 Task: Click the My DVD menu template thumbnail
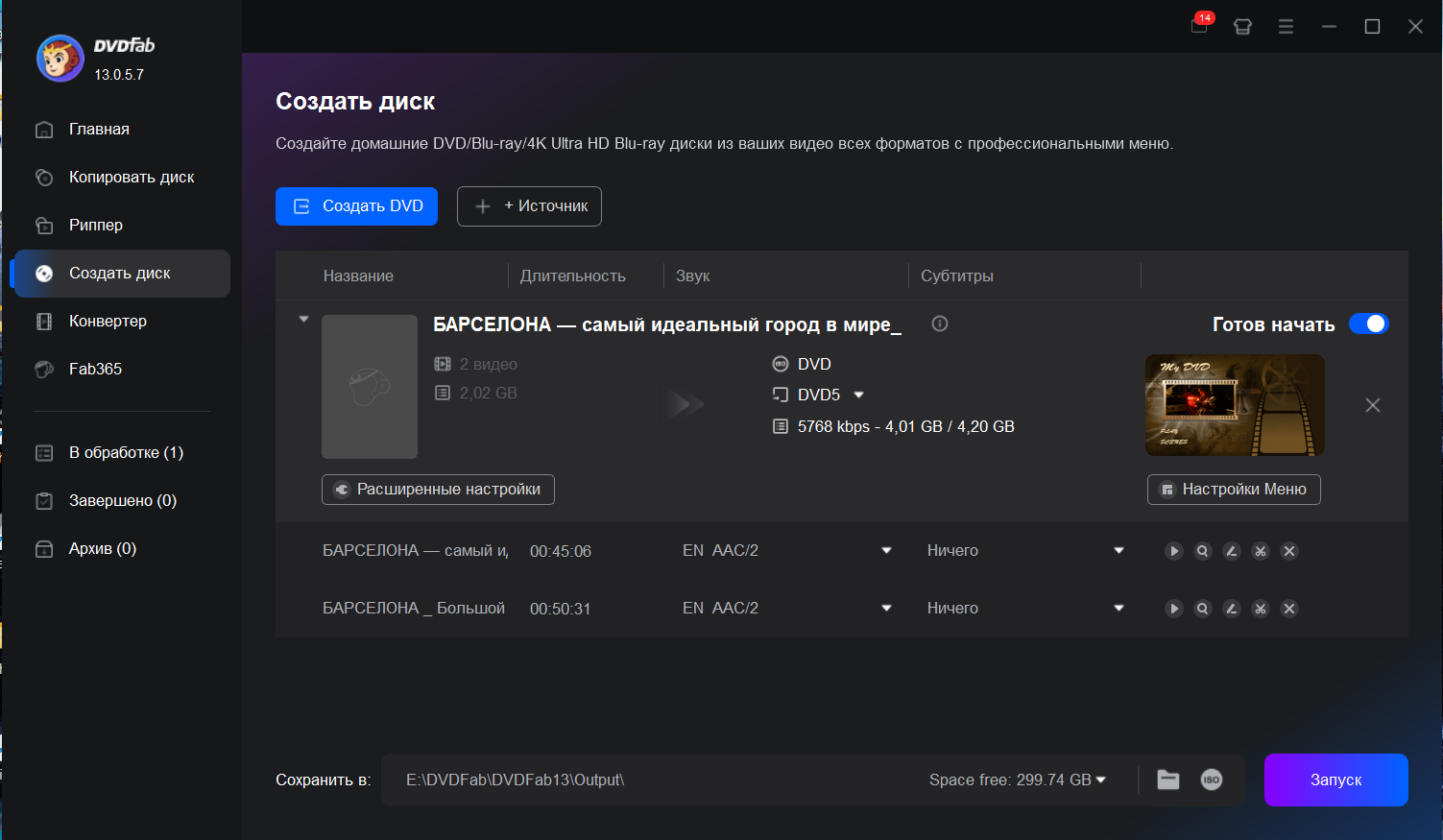click(x=1235, y=405)
